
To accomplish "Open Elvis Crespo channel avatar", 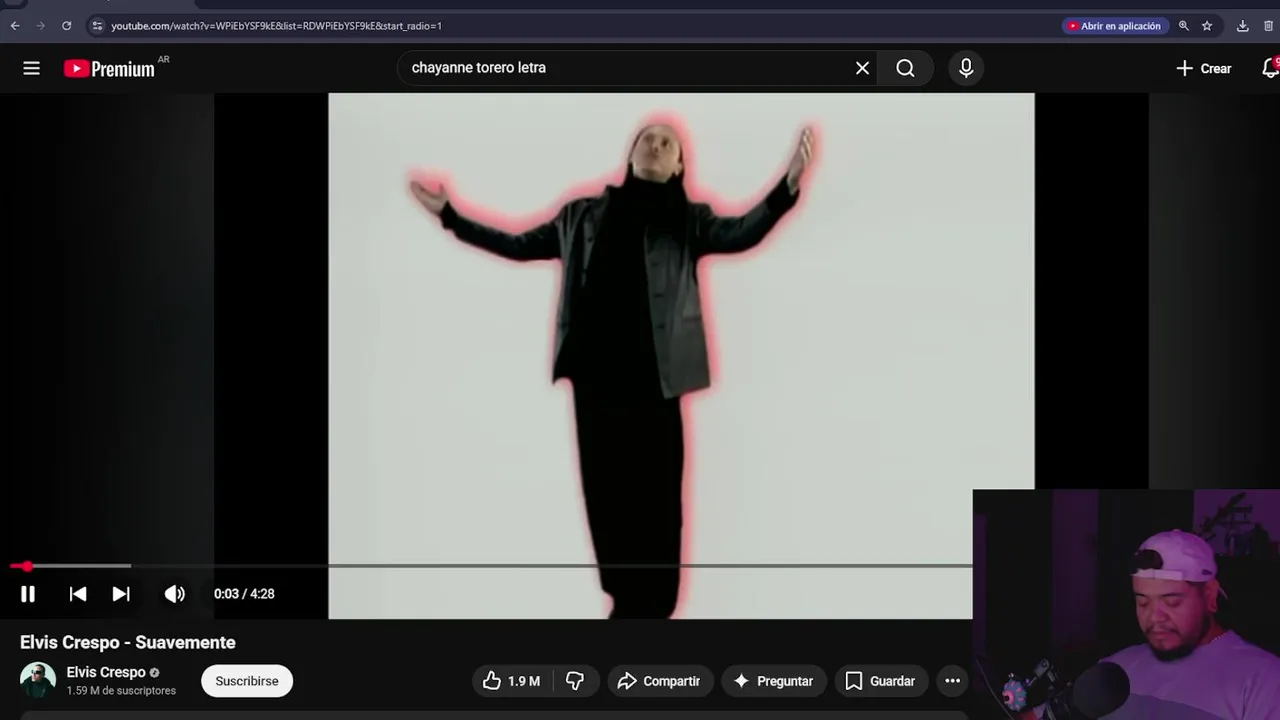I will point(38,680).
